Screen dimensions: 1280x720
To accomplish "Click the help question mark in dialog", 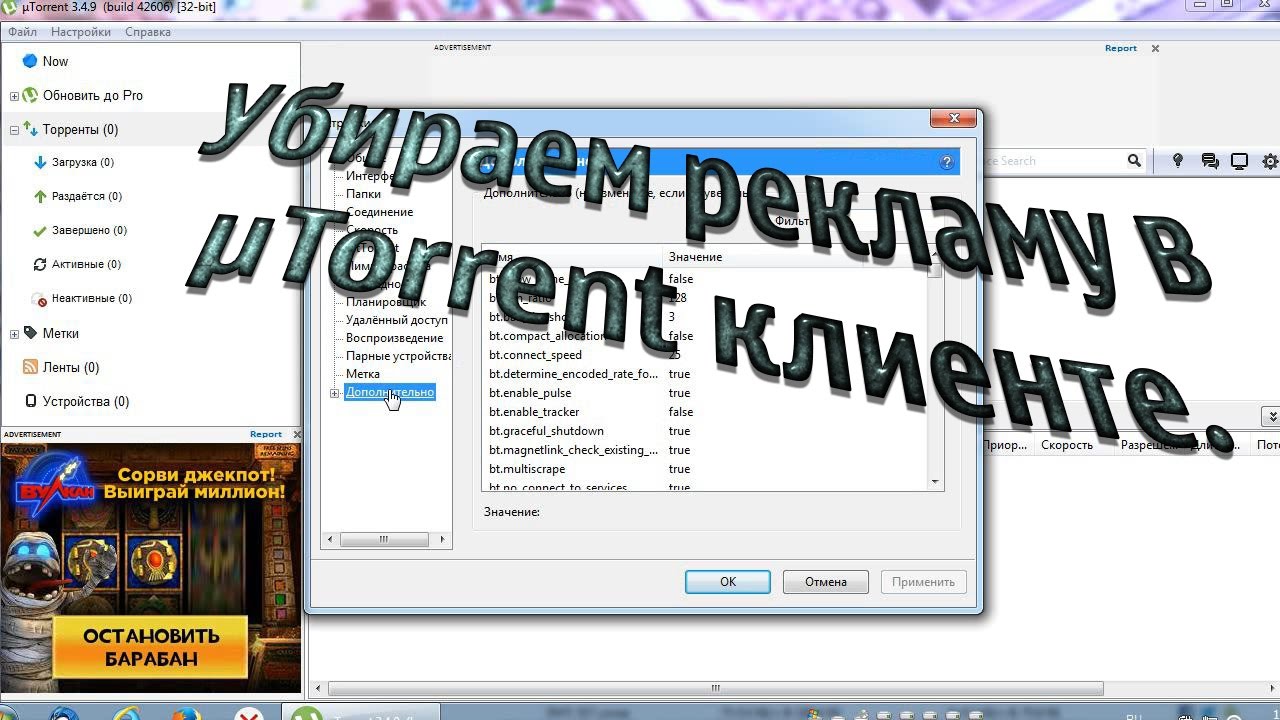I will click(x=947, y=162).
